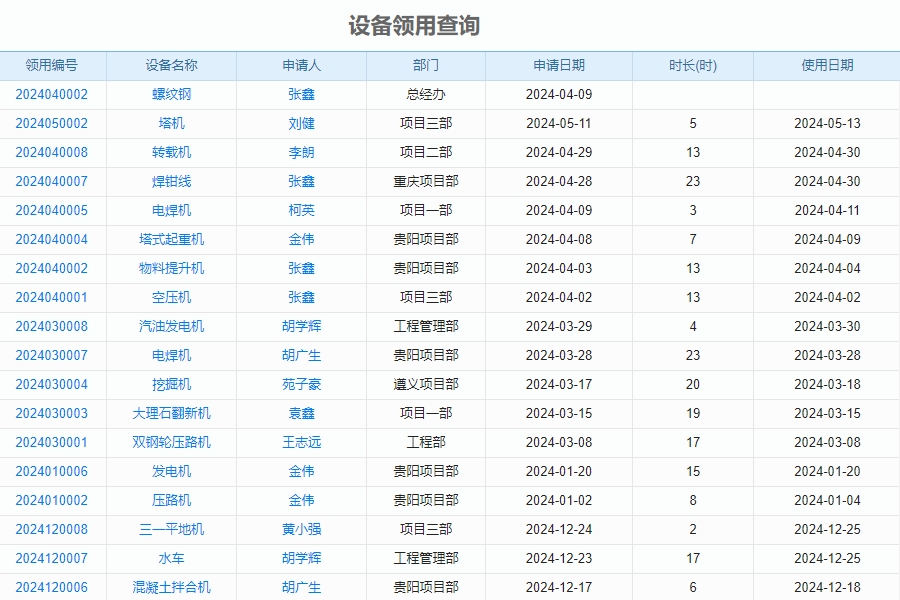Open requisition number 2024030003
The height and width of the screenshot is (600, 900).
(x=52, y=413)
